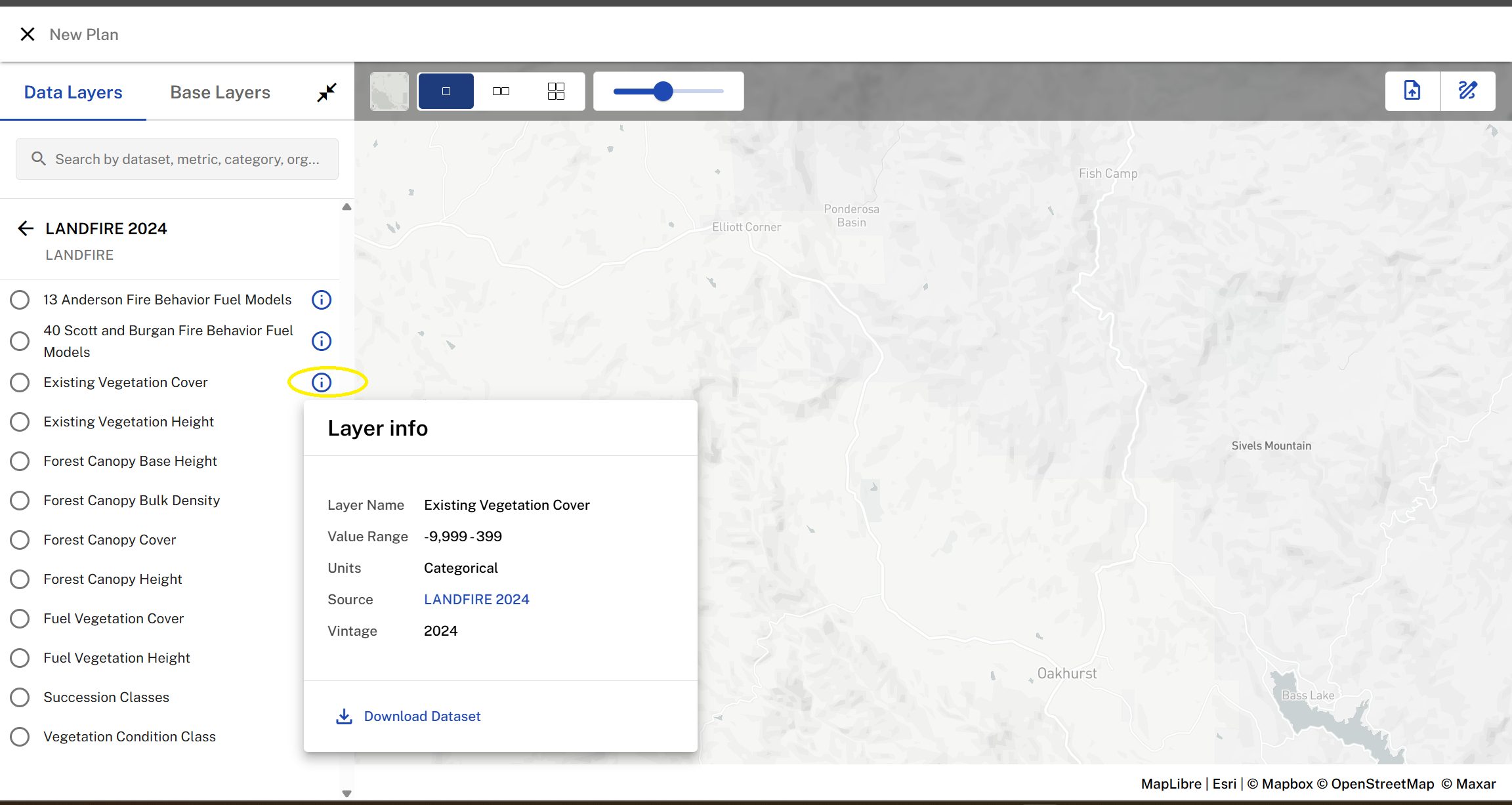Click the upload file icon

click(x=1412, y=91)
